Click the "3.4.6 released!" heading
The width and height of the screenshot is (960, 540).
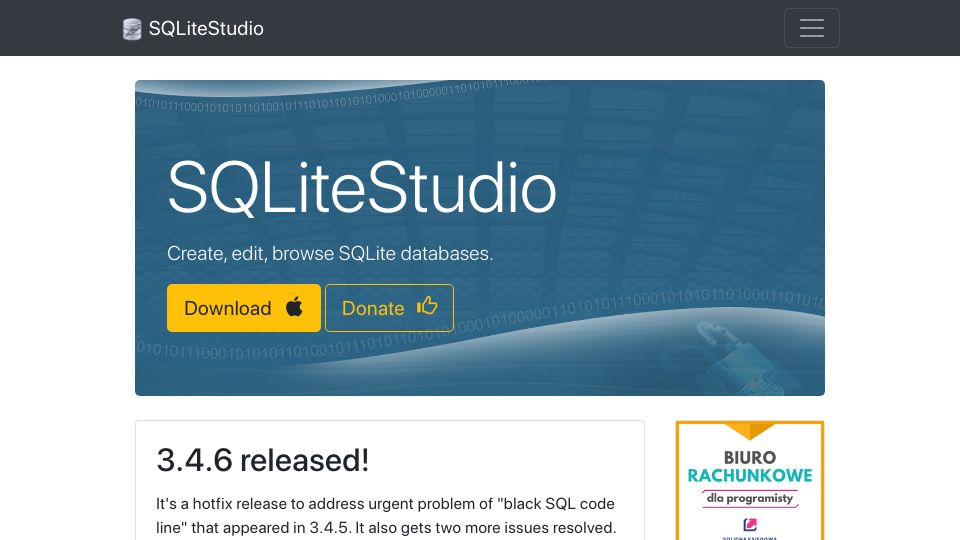pyautogui.click(x=263, y=460)
